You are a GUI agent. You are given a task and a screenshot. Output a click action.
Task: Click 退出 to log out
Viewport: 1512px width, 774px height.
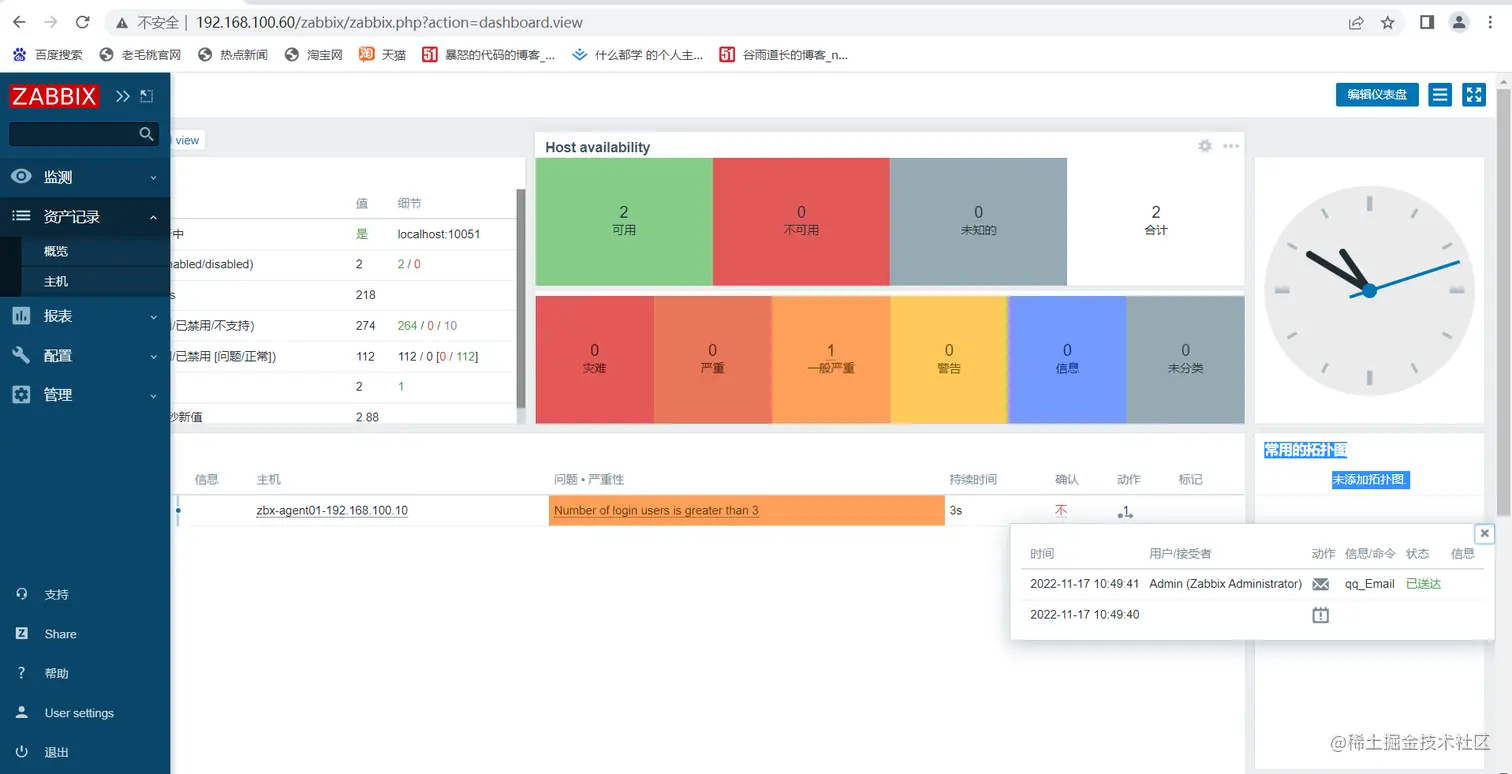pos(57,752)
